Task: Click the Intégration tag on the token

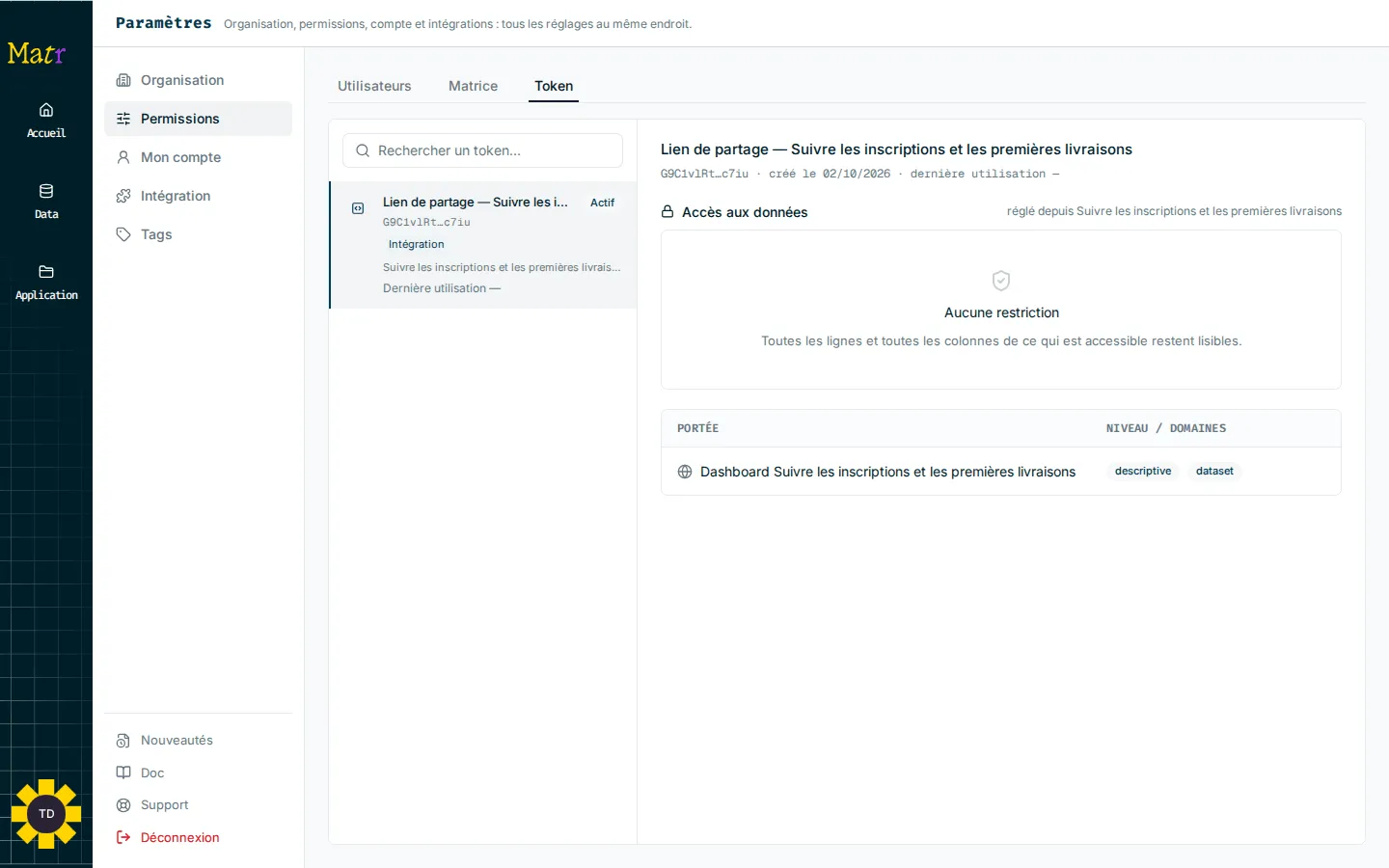Action: [x=417, y=245]
